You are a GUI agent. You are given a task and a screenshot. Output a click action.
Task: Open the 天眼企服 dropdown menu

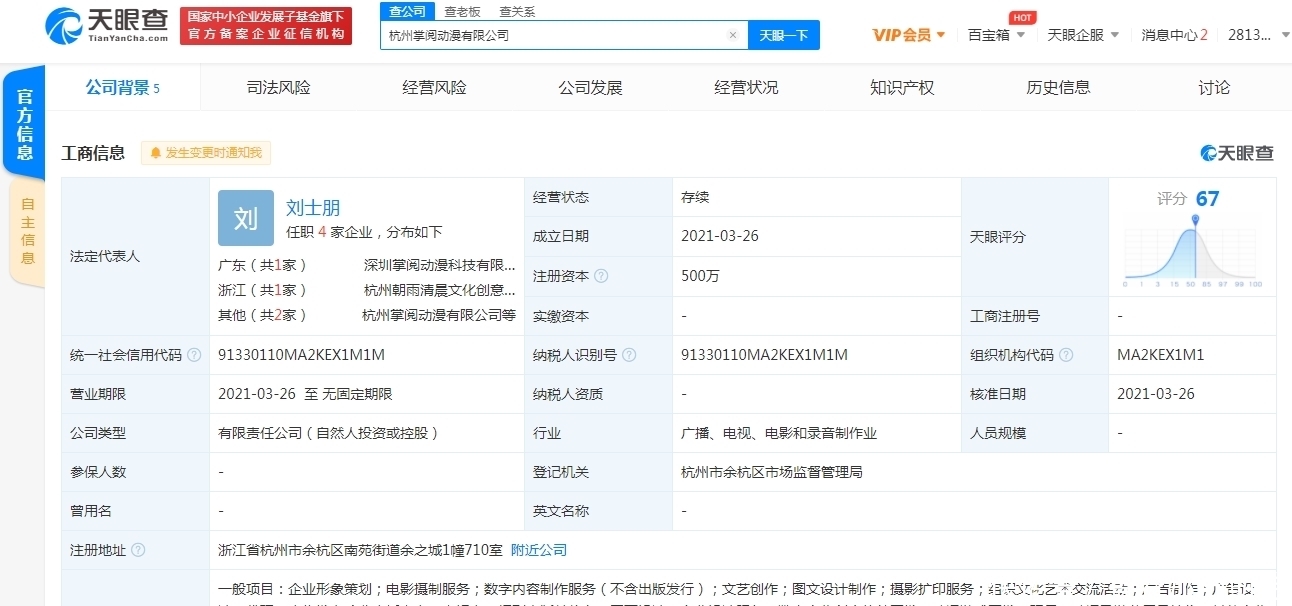(x=1082, y=35)
